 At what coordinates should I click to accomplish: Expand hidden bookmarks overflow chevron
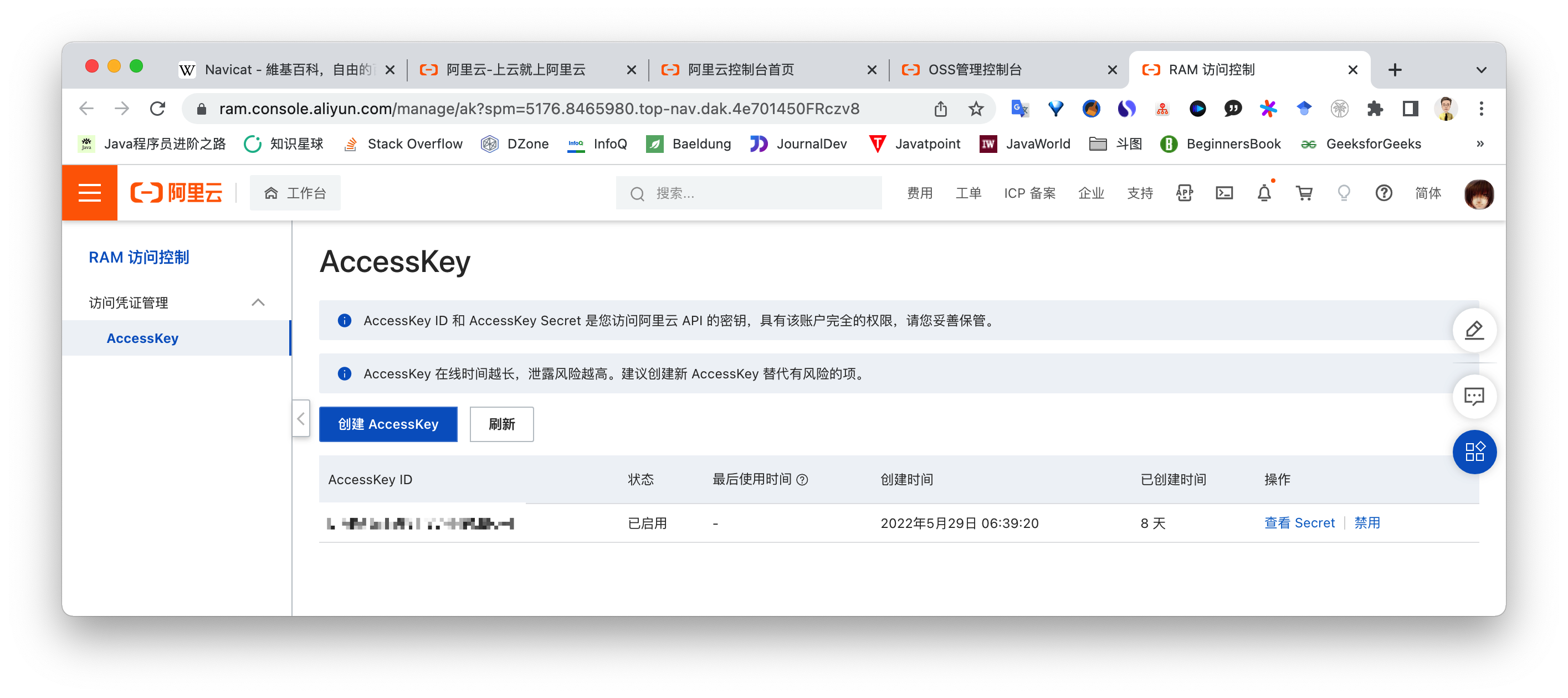pos(1480,144)
